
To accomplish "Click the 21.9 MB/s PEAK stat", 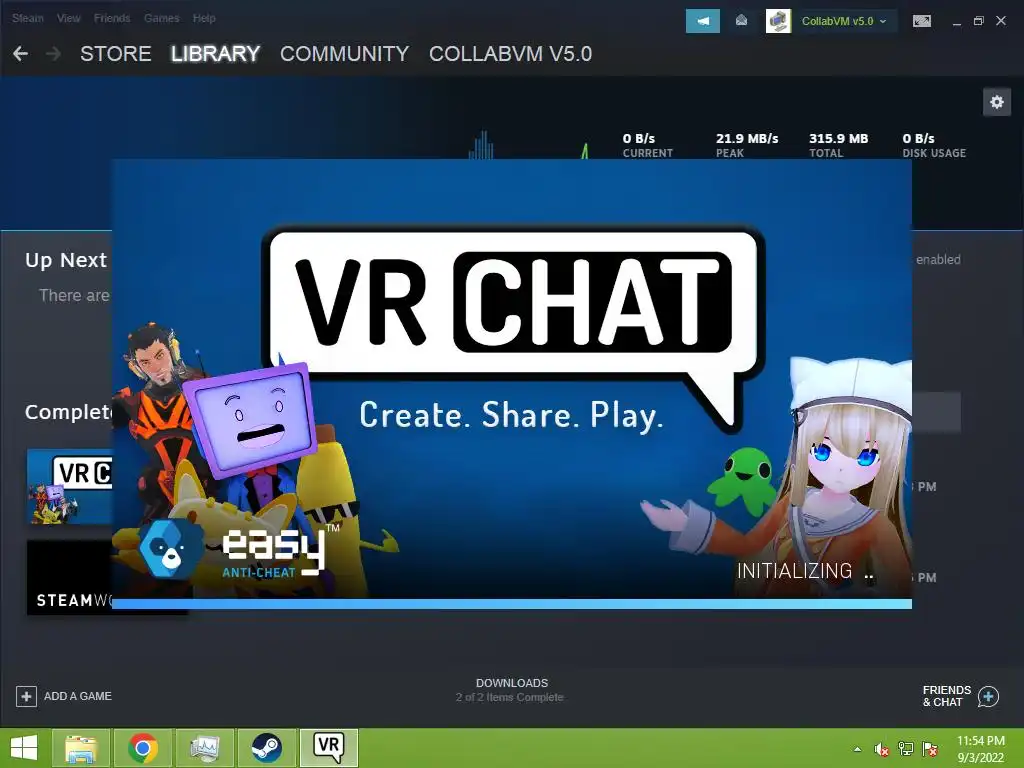I will click(746, 145).
